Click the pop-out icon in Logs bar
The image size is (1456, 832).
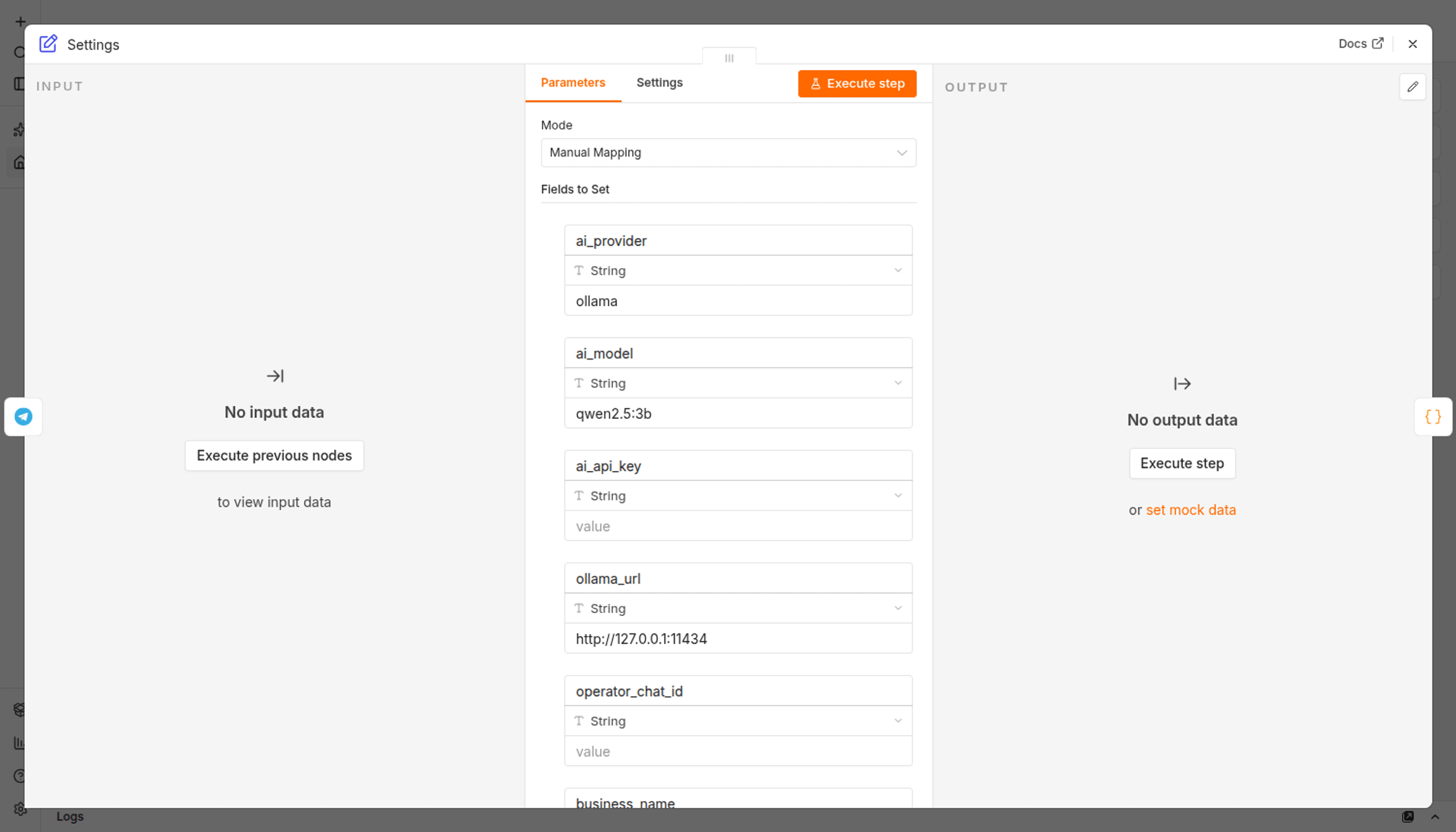[1407, 816]
